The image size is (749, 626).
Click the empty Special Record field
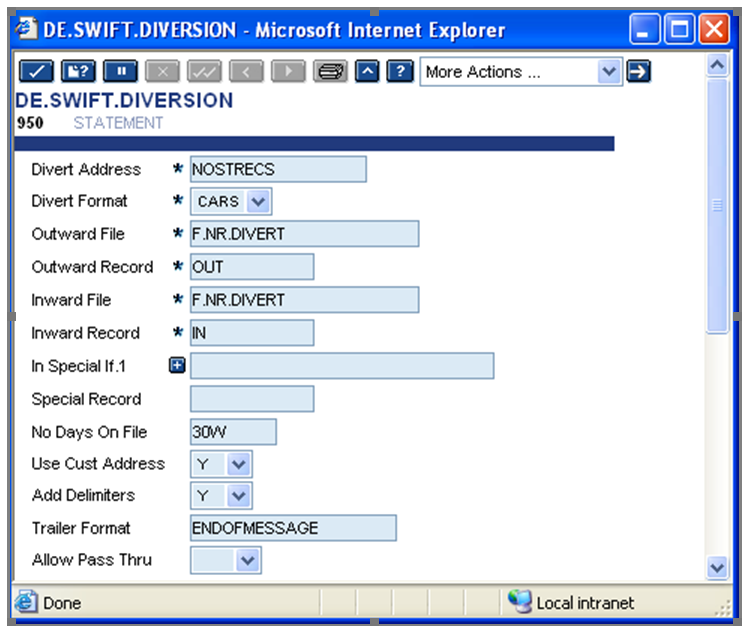click(252, 399)
